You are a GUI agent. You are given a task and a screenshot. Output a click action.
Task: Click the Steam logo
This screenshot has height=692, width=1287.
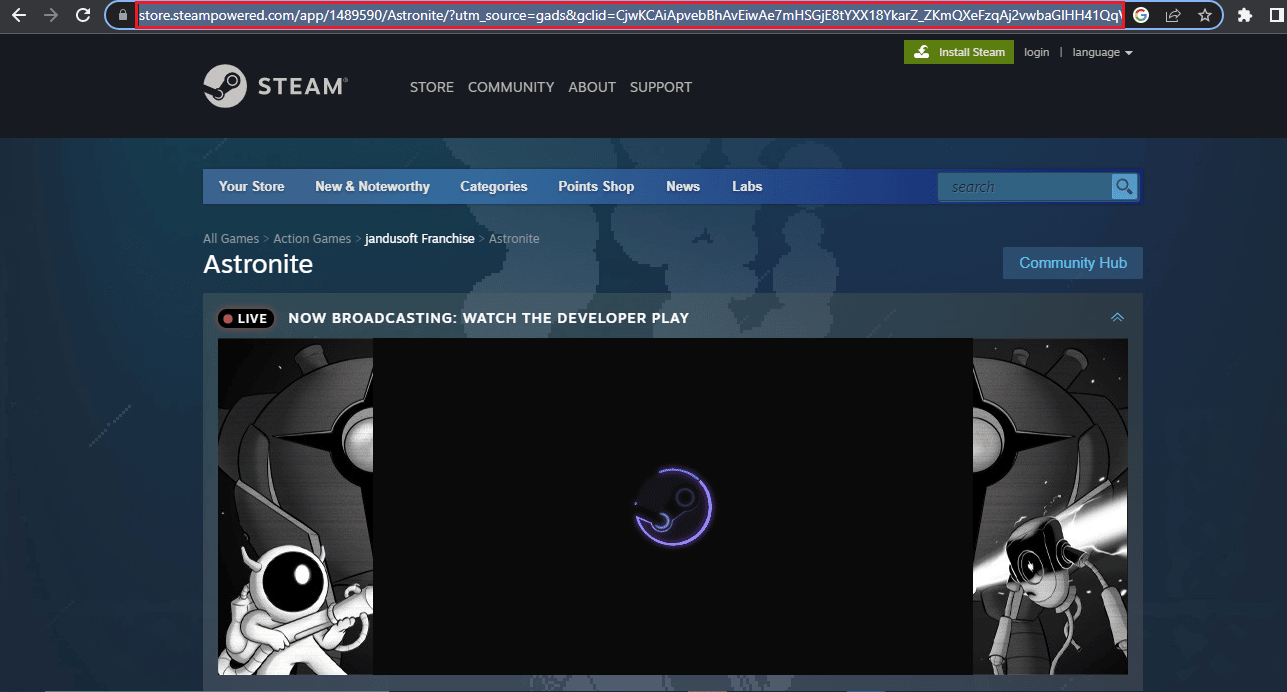click(275, 86)
